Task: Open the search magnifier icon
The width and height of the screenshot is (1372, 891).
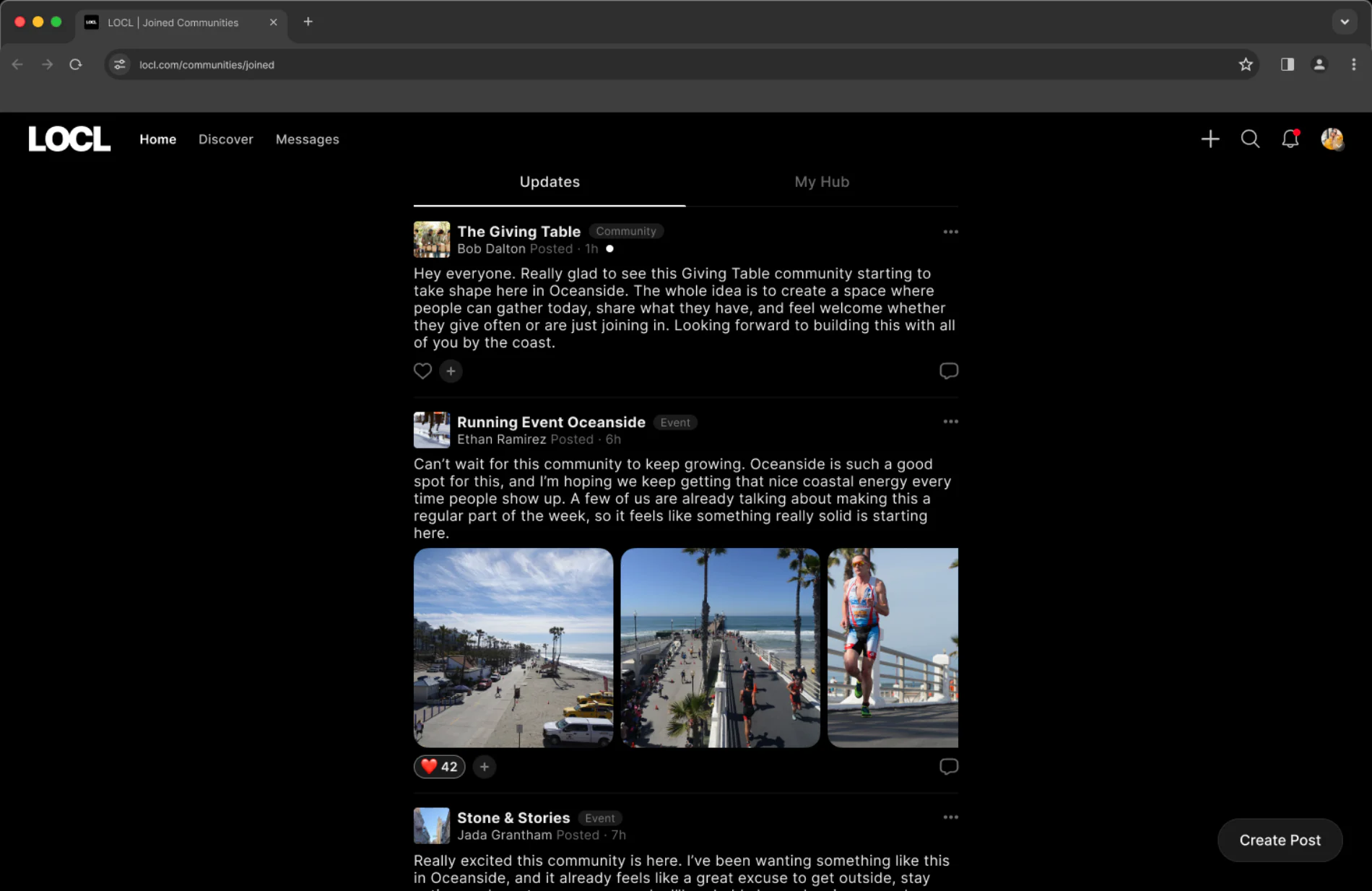Action: (1250, 139)
